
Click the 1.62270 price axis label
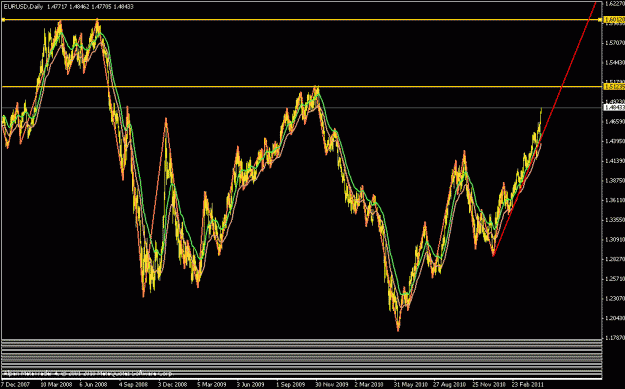pos(615,3)
